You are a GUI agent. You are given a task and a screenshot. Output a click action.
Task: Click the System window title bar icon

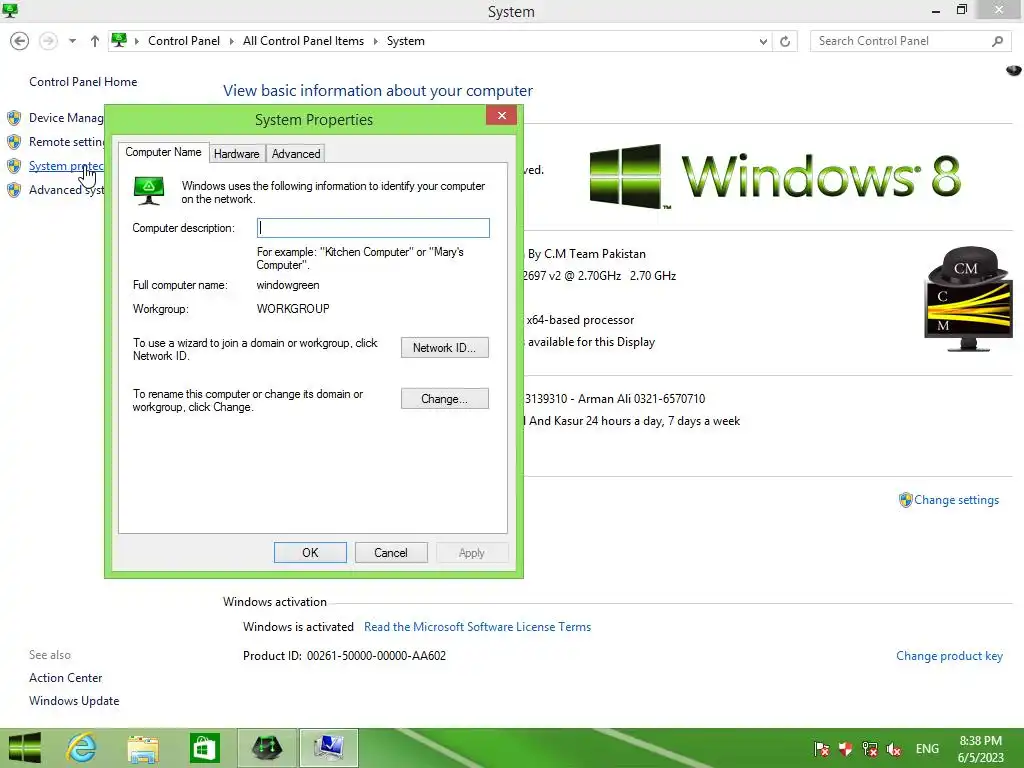pos(10,10)
